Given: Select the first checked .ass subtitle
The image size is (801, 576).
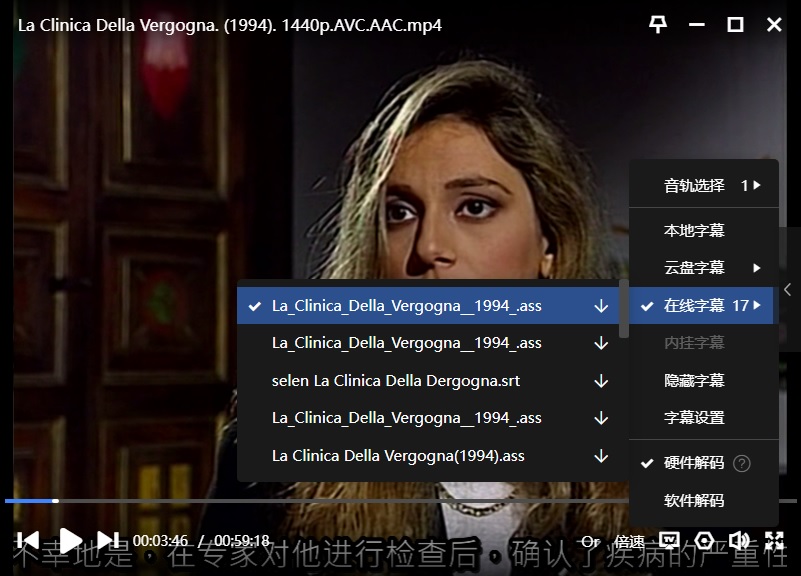Looking at the screenshot, I should tap(406, 306).
